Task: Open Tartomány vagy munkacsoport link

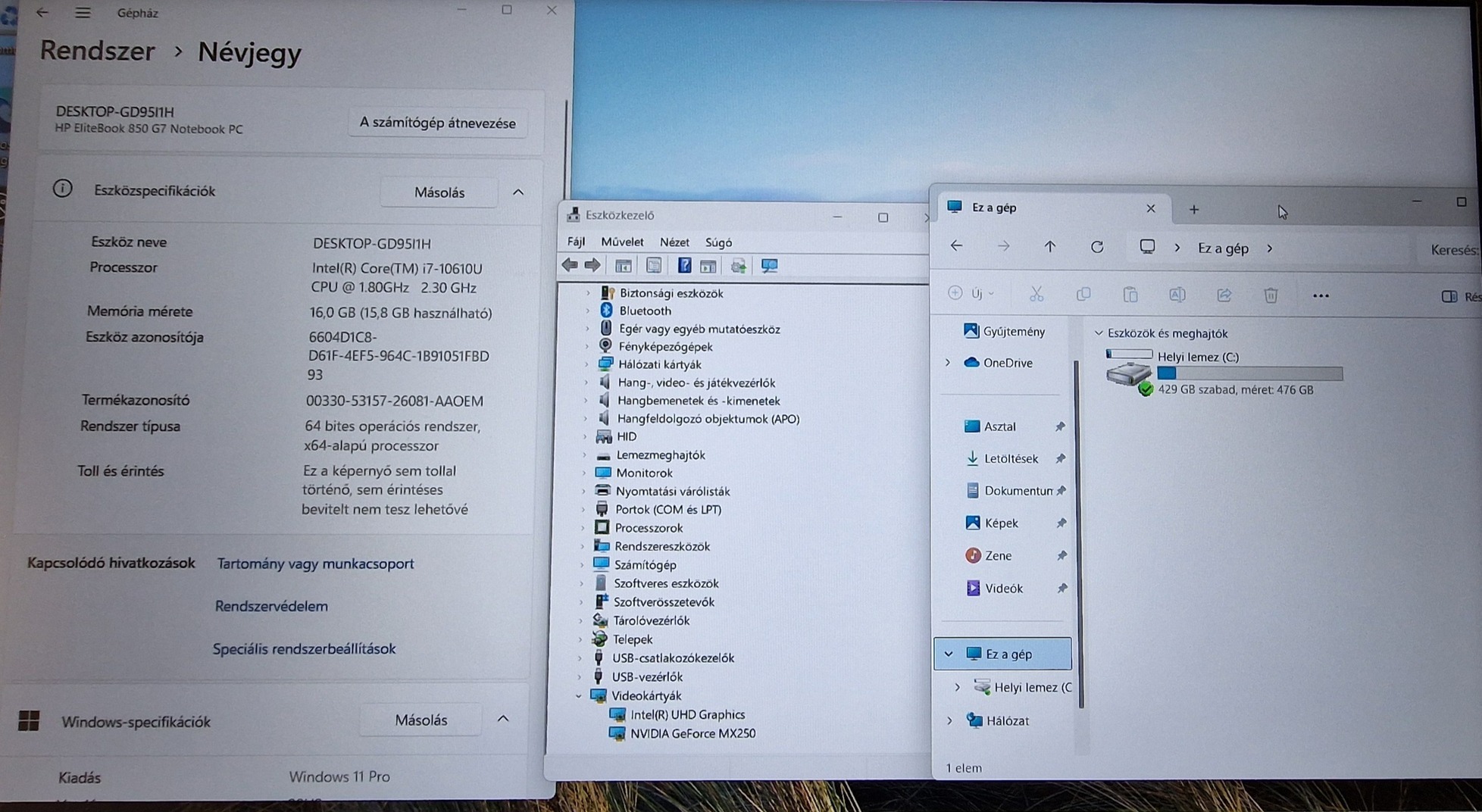Action: click(315, 564)
